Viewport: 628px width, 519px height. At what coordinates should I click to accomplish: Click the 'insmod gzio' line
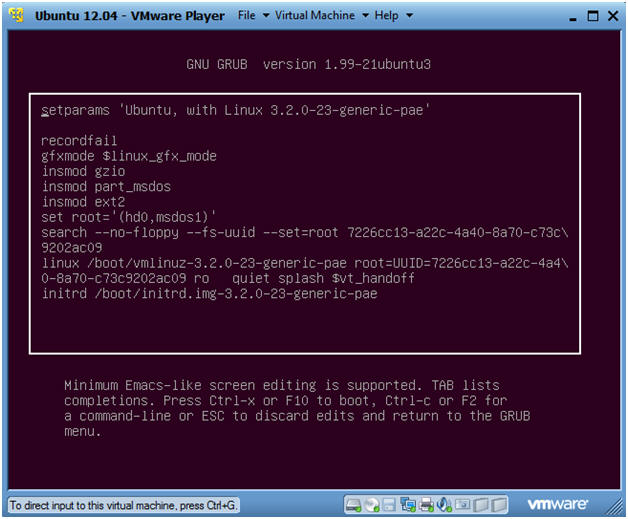(x=83, y=171)
